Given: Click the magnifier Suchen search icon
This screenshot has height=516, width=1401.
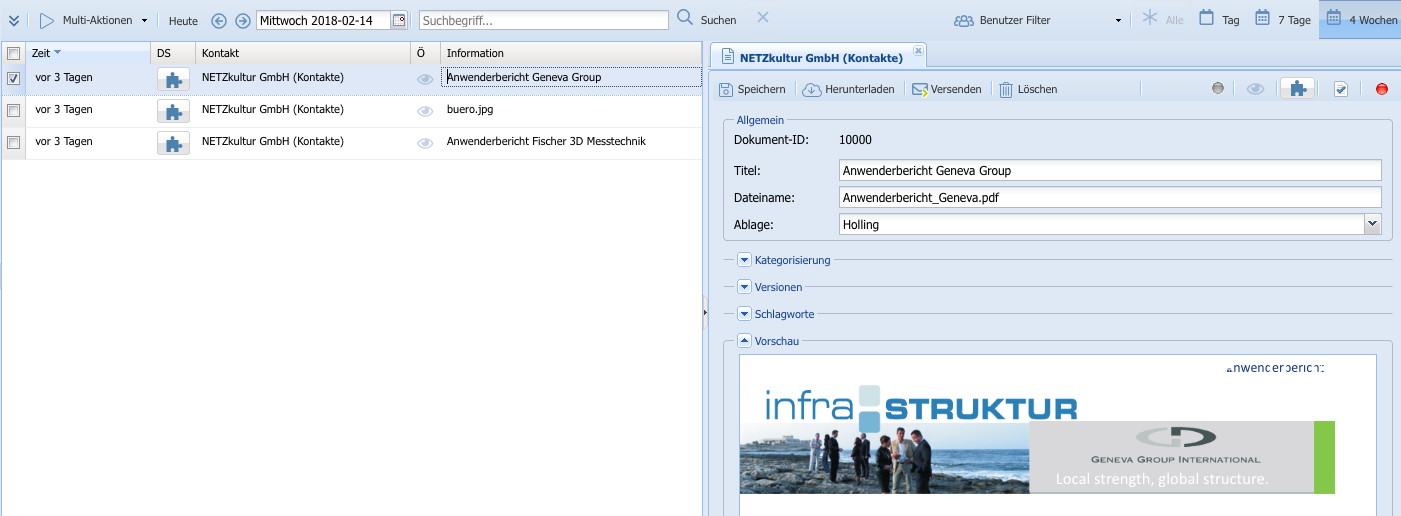Looking at the screenshot, I should pos(685,18).
